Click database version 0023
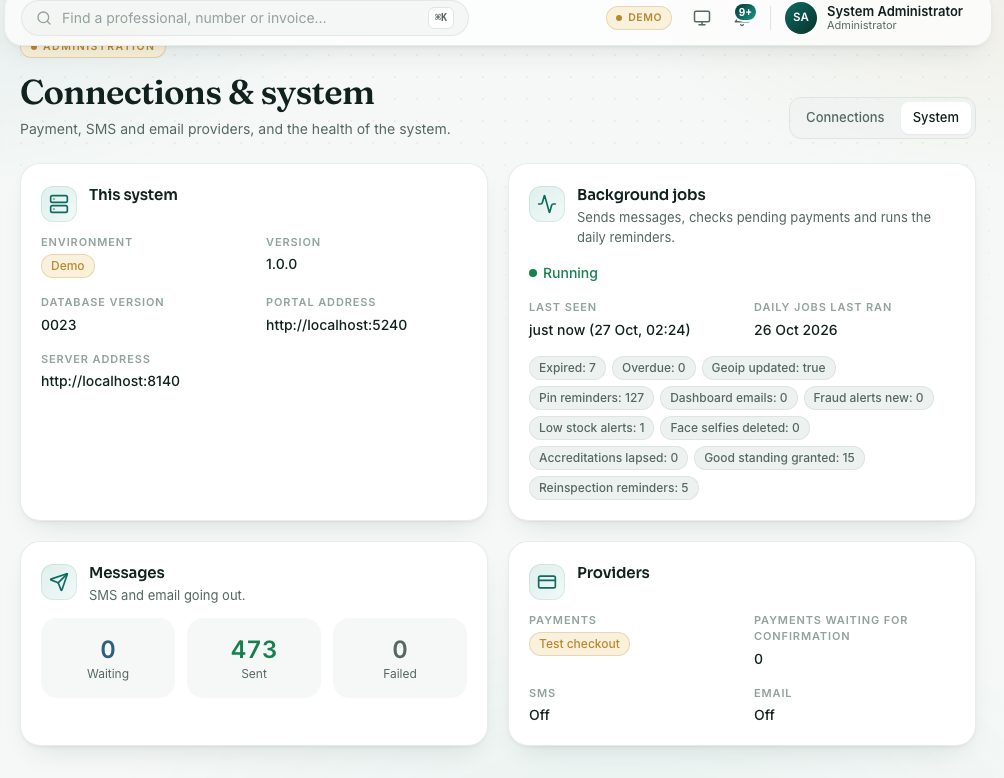 tap(58, 325)
